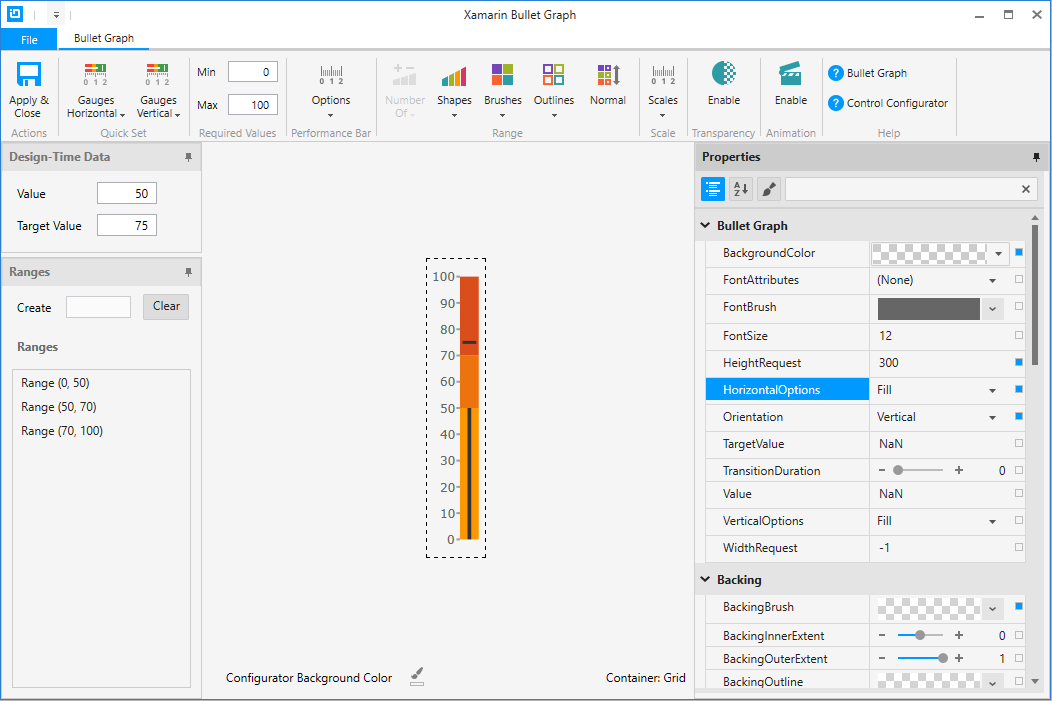Open the Scales gallery
1052x701 pixels.
click(663, 91)
